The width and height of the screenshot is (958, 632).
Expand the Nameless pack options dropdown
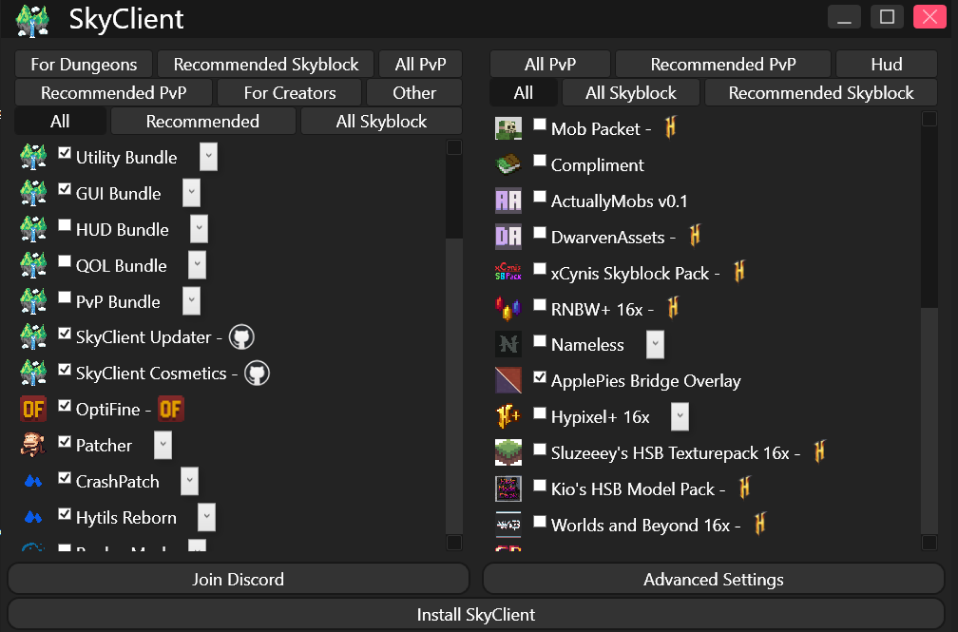click(657, 344)
